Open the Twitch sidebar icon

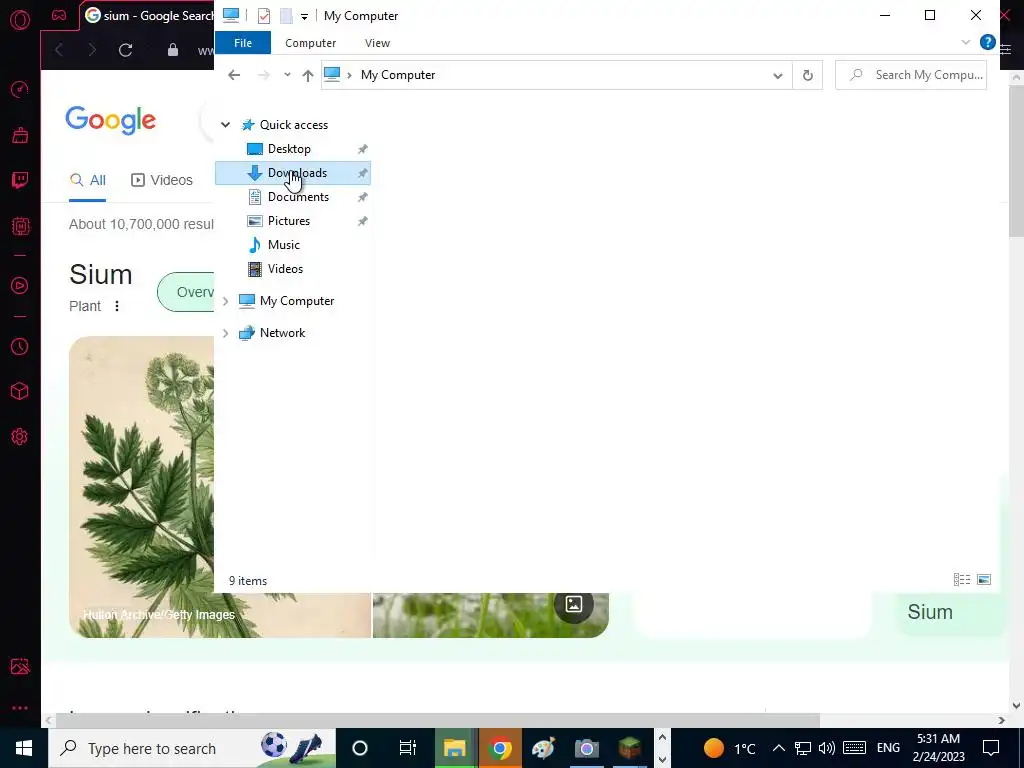click(20, 180)
